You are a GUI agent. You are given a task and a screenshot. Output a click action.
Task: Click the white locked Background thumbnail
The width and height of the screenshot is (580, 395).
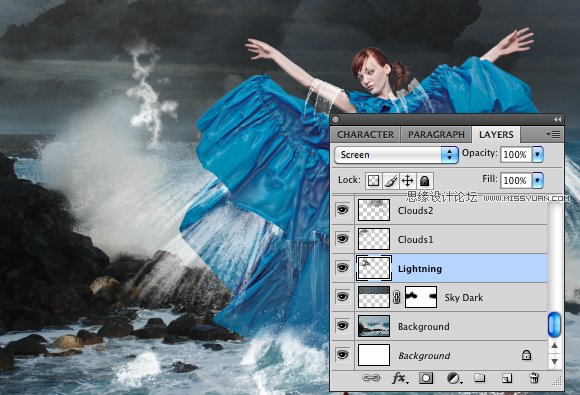coord(374,355)
